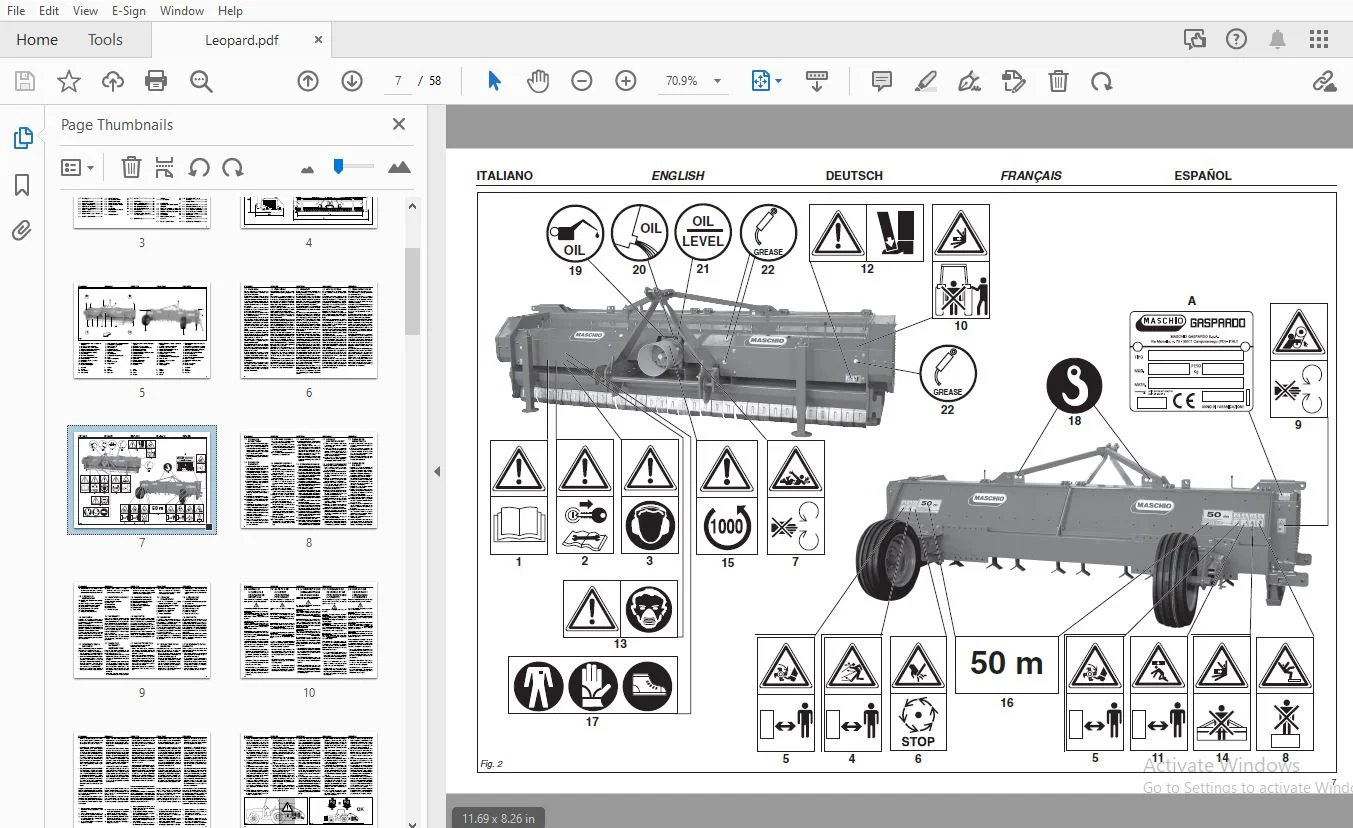This screenshot has width=1353, height=828.
Task: Go to previous page arrow
Action: tap(308, 81)
